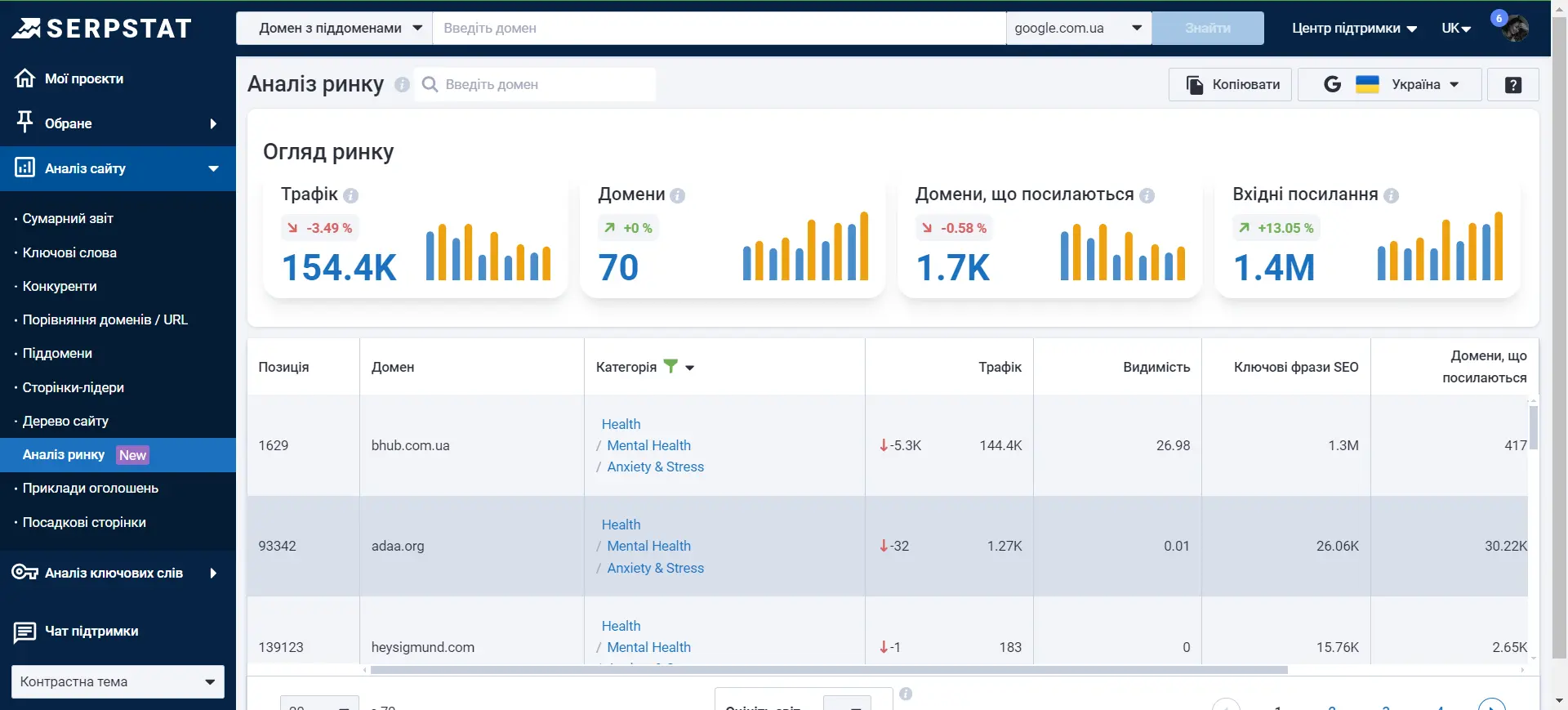1568x710 pixels.
Task: Open Категорія column dropdown arrow
Action: pos(689,368)
